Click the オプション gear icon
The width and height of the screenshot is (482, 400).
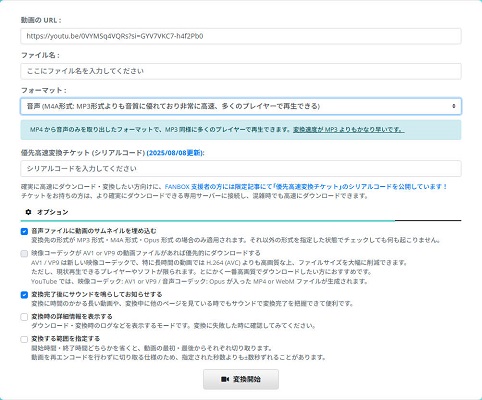[x=28, y=212]
